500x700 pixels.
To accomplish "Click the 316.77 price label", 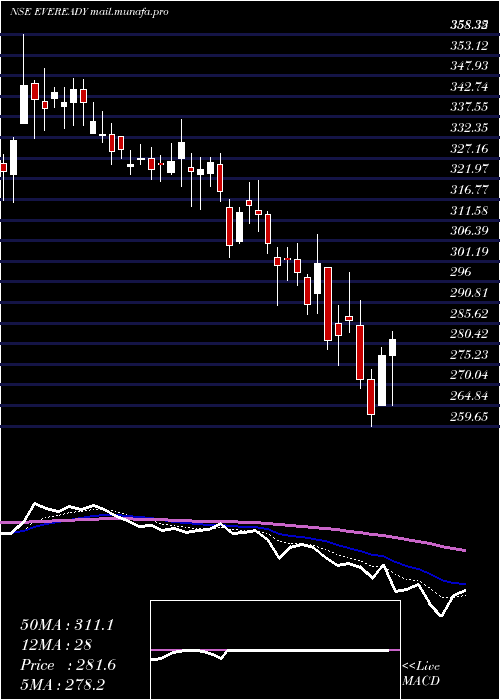I will click(468, 190).
